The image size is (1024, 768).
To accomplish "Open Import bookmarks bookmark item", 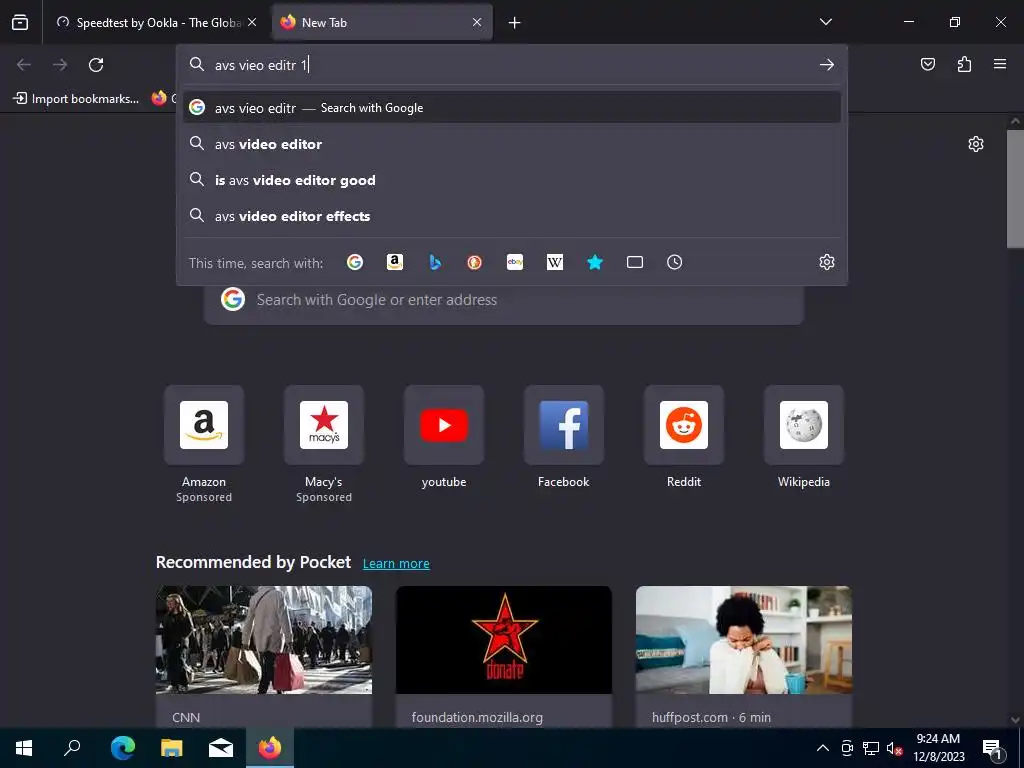I will tap(76, 99).
